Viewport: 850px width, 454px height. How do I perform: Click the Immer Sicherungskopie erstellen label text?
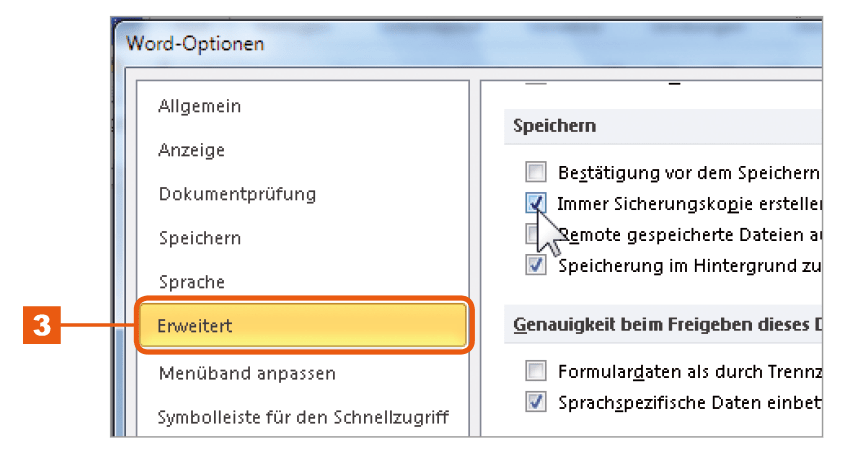(x=689, y=204)
